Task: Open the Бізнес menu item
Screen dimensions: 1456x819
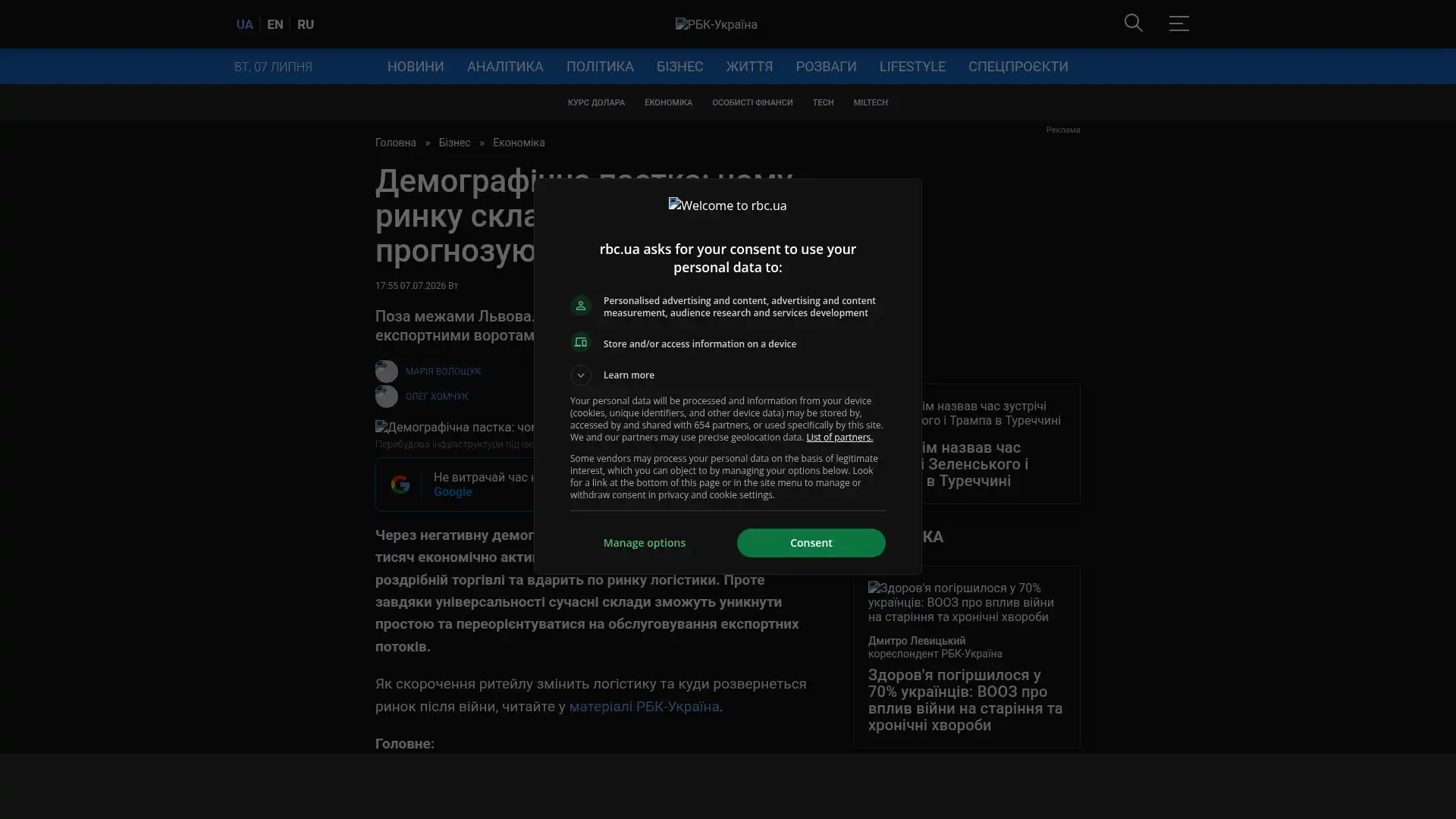Action: click(679, 67)
